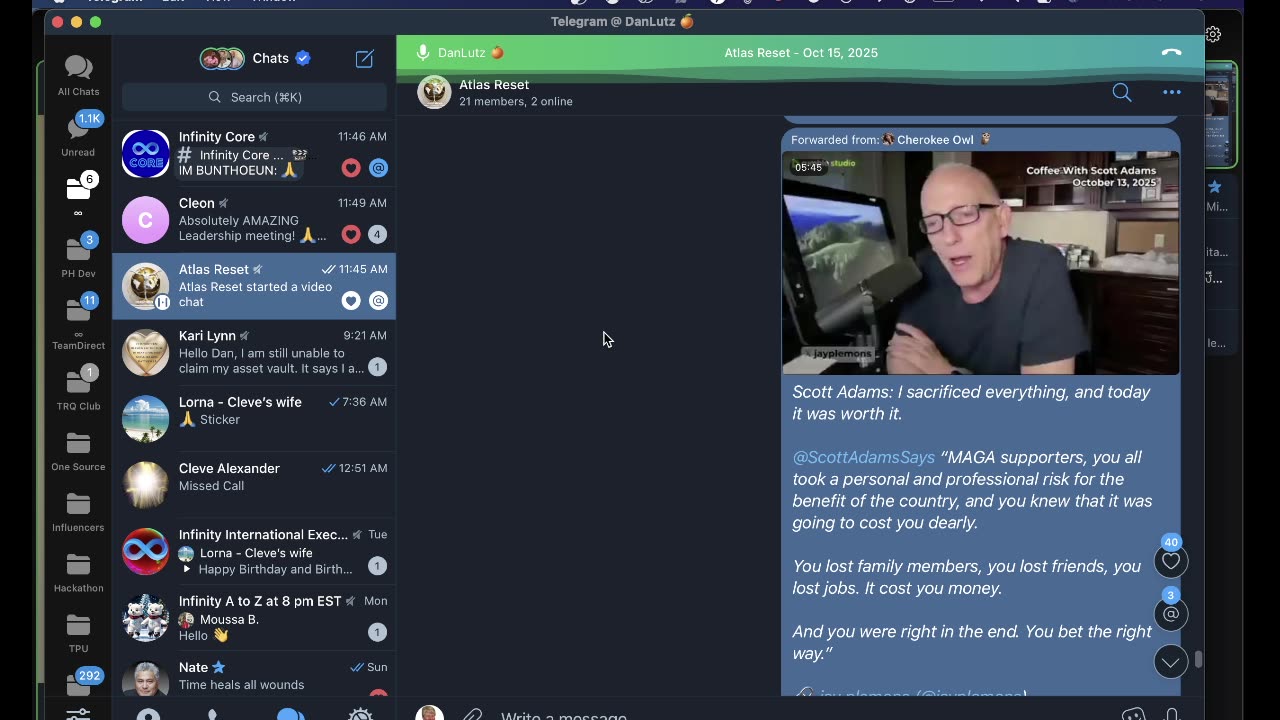Open the TPU folder

pos(78,632)
